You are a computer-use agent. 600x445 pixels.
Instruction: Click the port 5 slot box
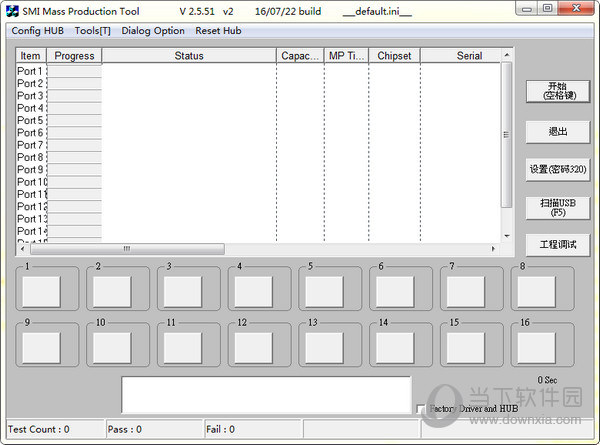pyautogui.click(x=324, y=292)
